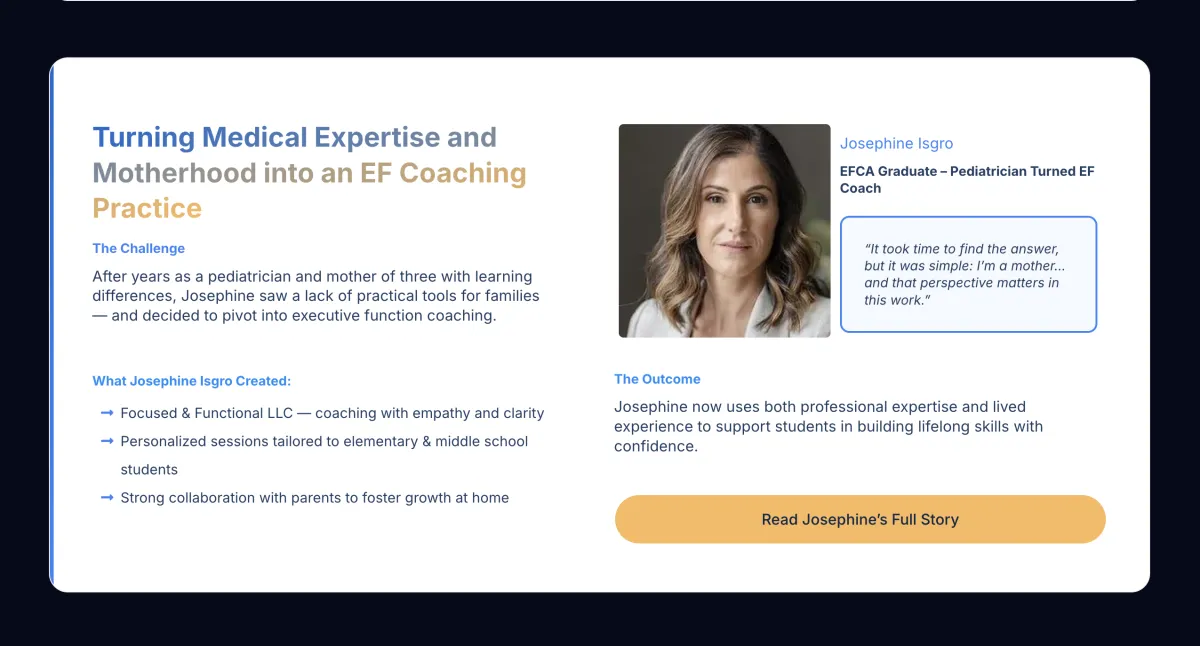The width and height of the screenshot is (1200, 646).
Task: Open Read Josephine's Full Story button
Action: pyautogui.click(x=860, y=519)
